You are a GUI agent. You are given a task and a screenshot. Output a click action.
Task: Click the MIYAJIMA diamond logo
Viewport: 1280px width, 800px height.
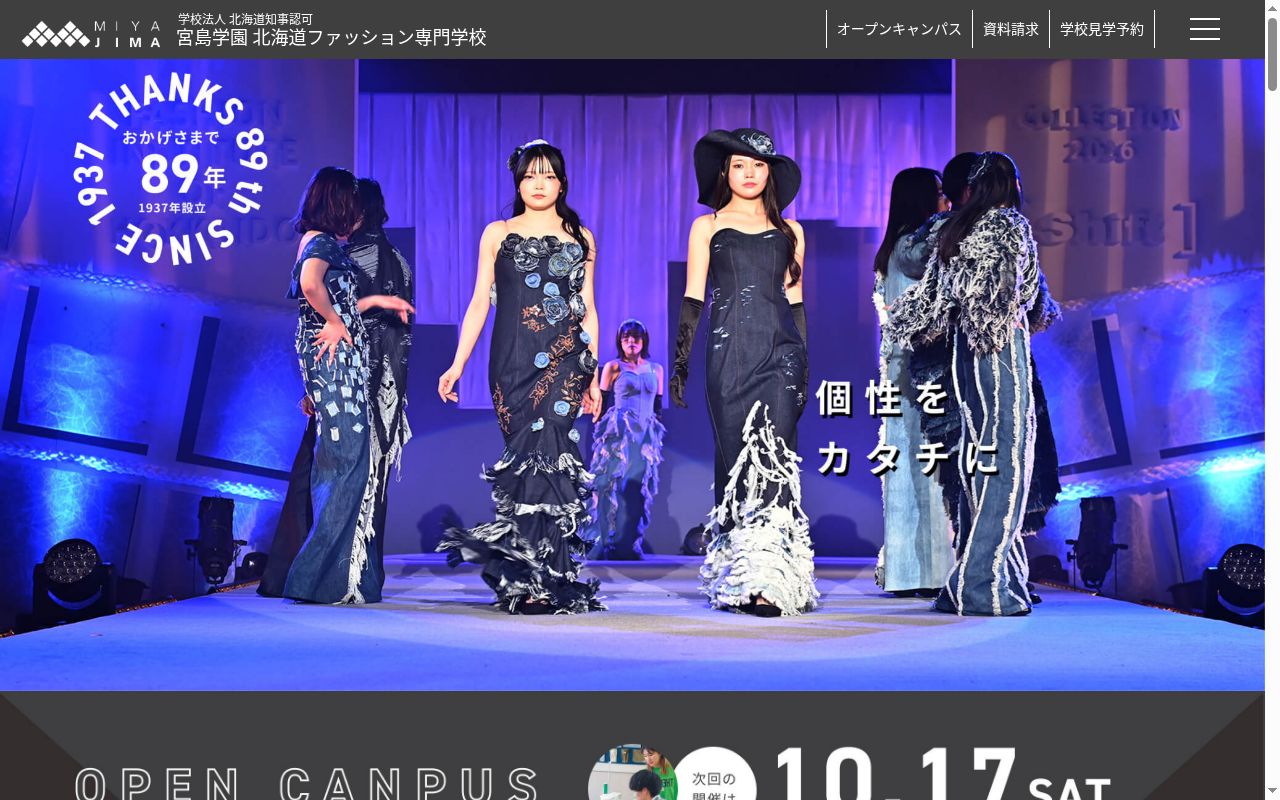91,34
